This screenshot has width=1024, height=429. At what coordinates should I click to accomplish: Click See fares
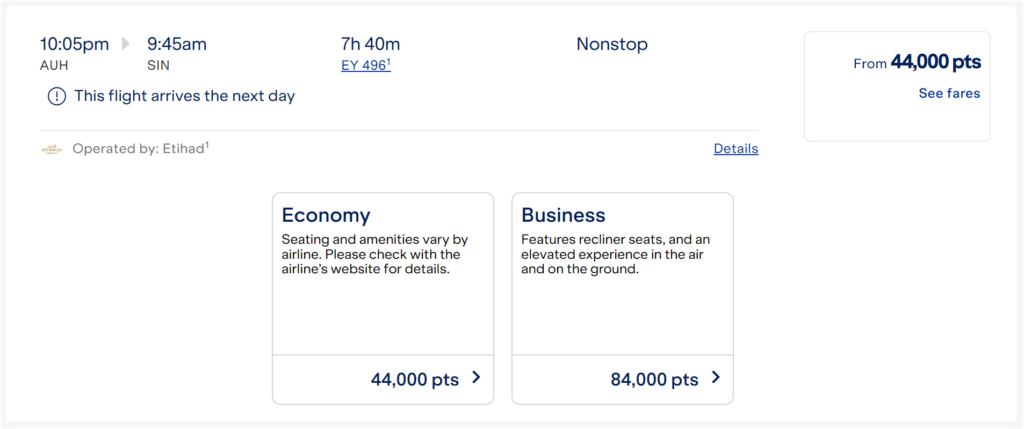tap(949, 93)
